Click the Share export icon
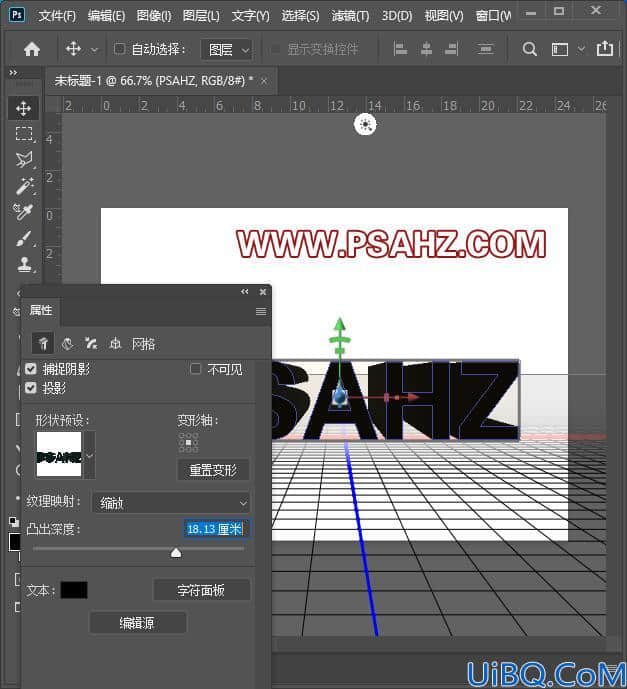This screenshot has width=627, height=689. coord(605,48)
